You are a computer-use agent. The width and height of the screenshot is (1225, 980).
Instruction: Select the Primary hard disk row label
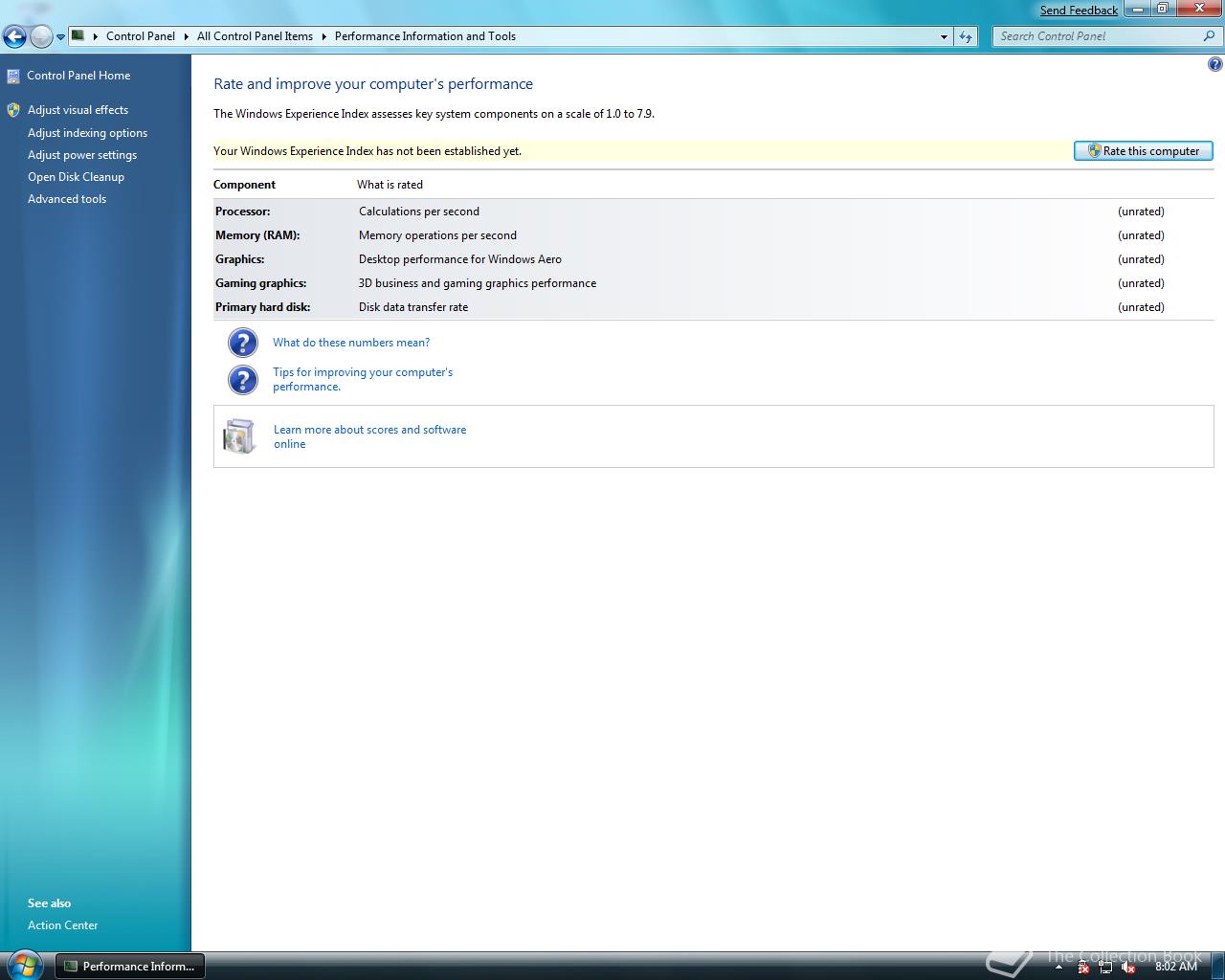pyautogui.click(x=262, y=307)
